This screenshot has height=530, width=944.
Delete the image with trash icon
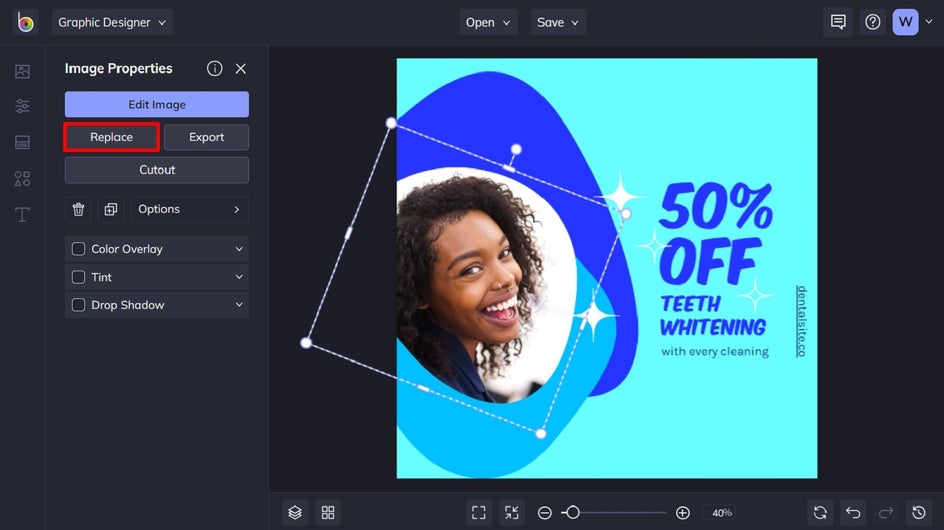[78, 209]
